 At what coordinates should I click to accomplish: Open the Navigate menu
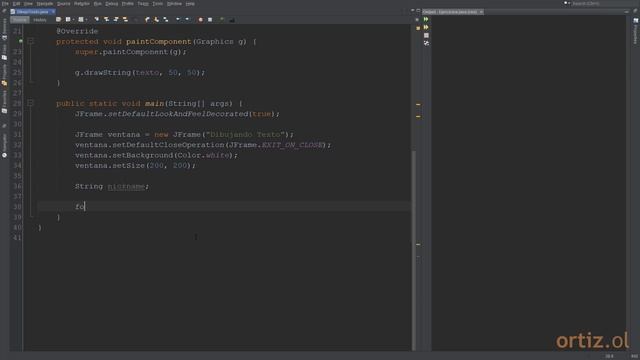(x=45, y=4)
